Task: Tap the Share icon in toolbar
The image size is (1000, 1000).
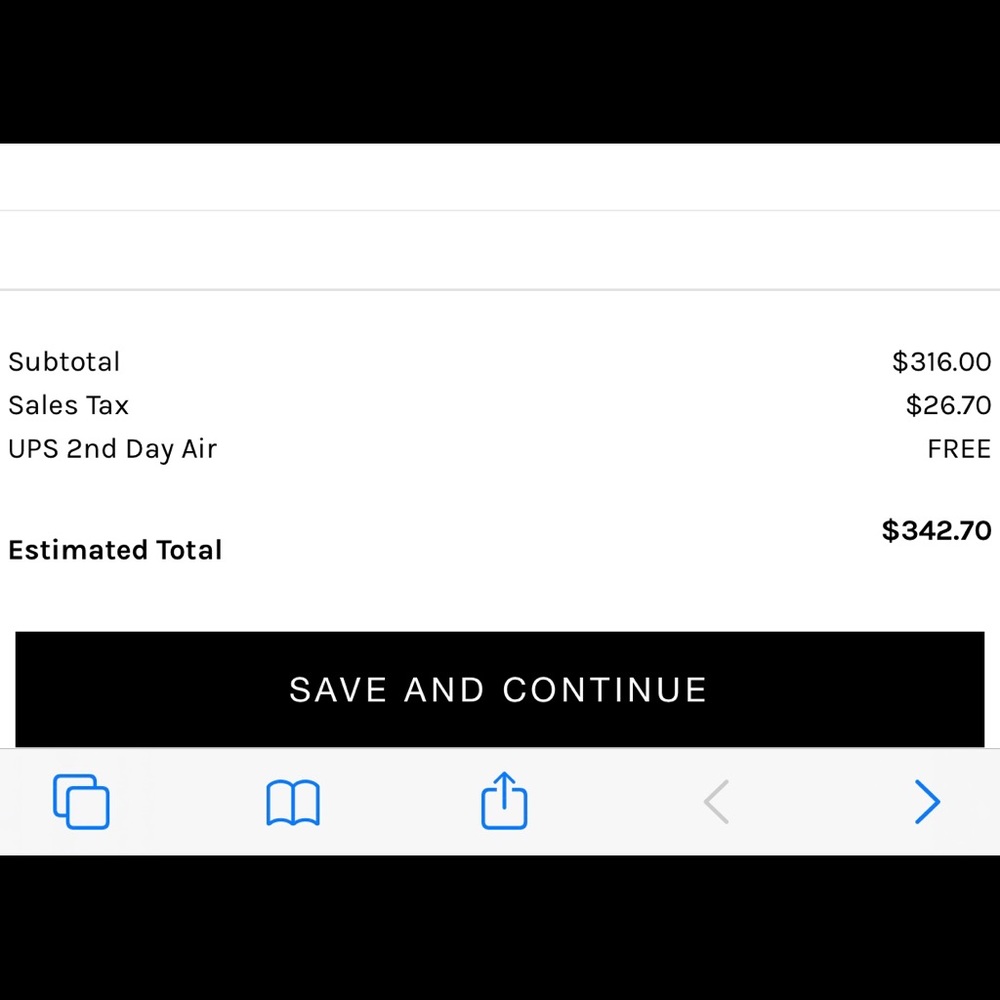Action: tap(504, 800)
